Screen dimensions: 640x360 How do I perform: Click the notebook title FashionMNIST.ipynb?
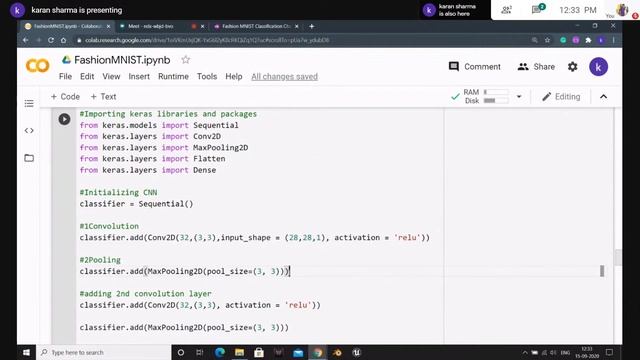(x=122, y=60)
